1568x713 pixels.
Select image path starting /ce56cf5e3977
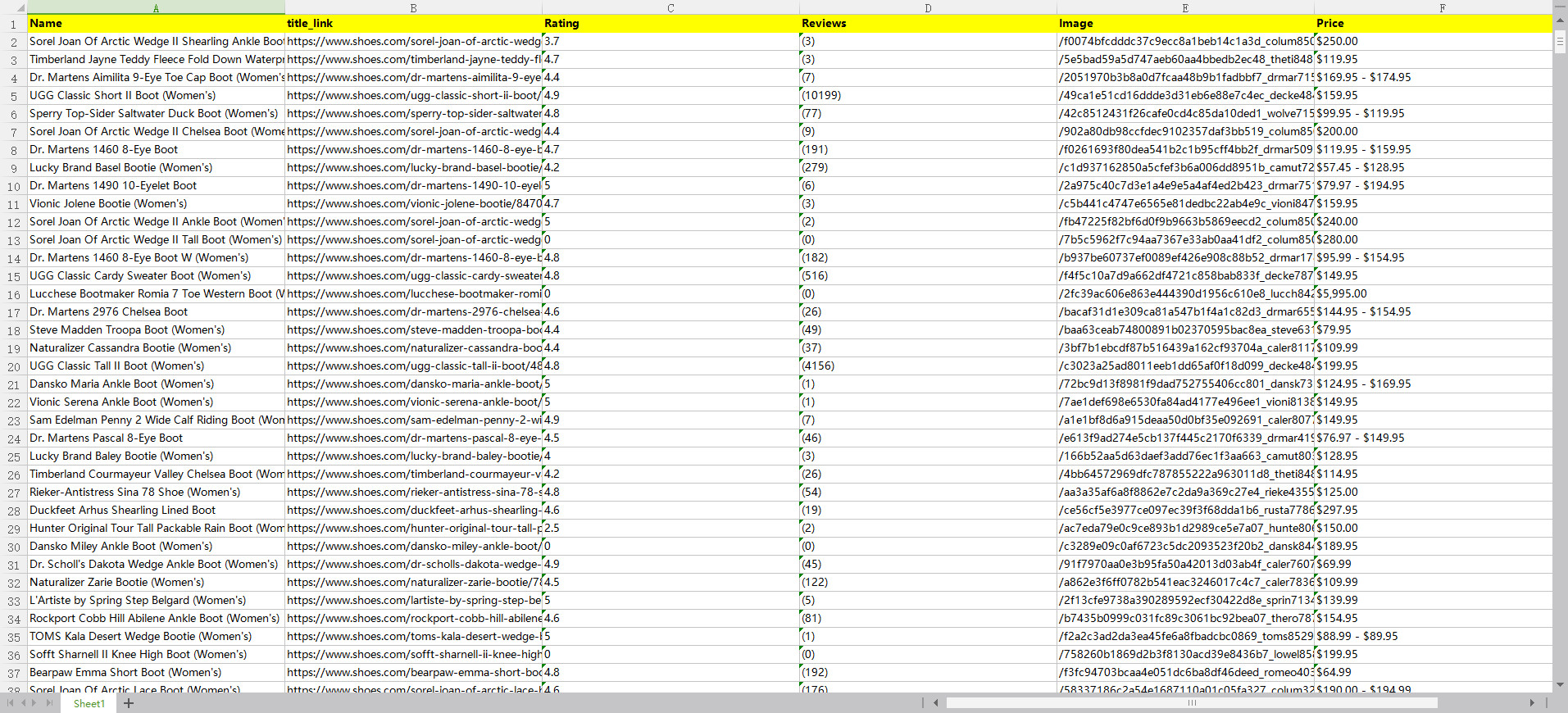pos(1185,511)
